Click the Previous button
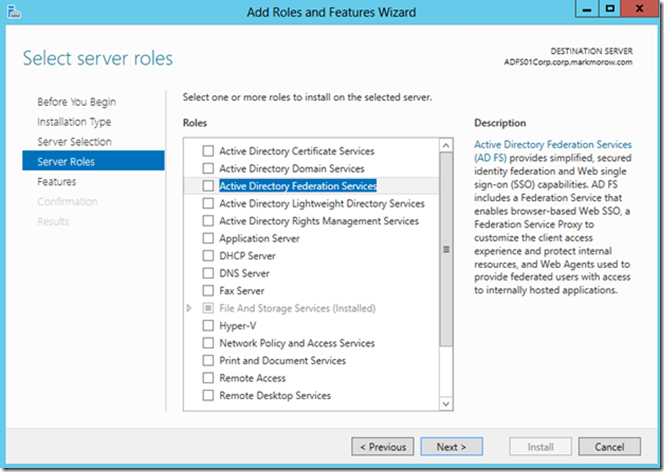This screenshot has height=472, width=664. (383, 447)
